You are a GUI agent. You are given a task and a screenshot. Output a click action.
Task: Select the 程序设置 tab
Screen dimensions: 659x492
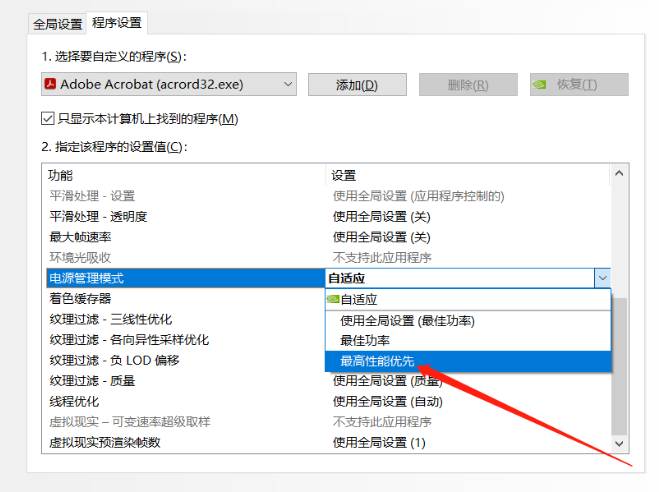(117, 23)
